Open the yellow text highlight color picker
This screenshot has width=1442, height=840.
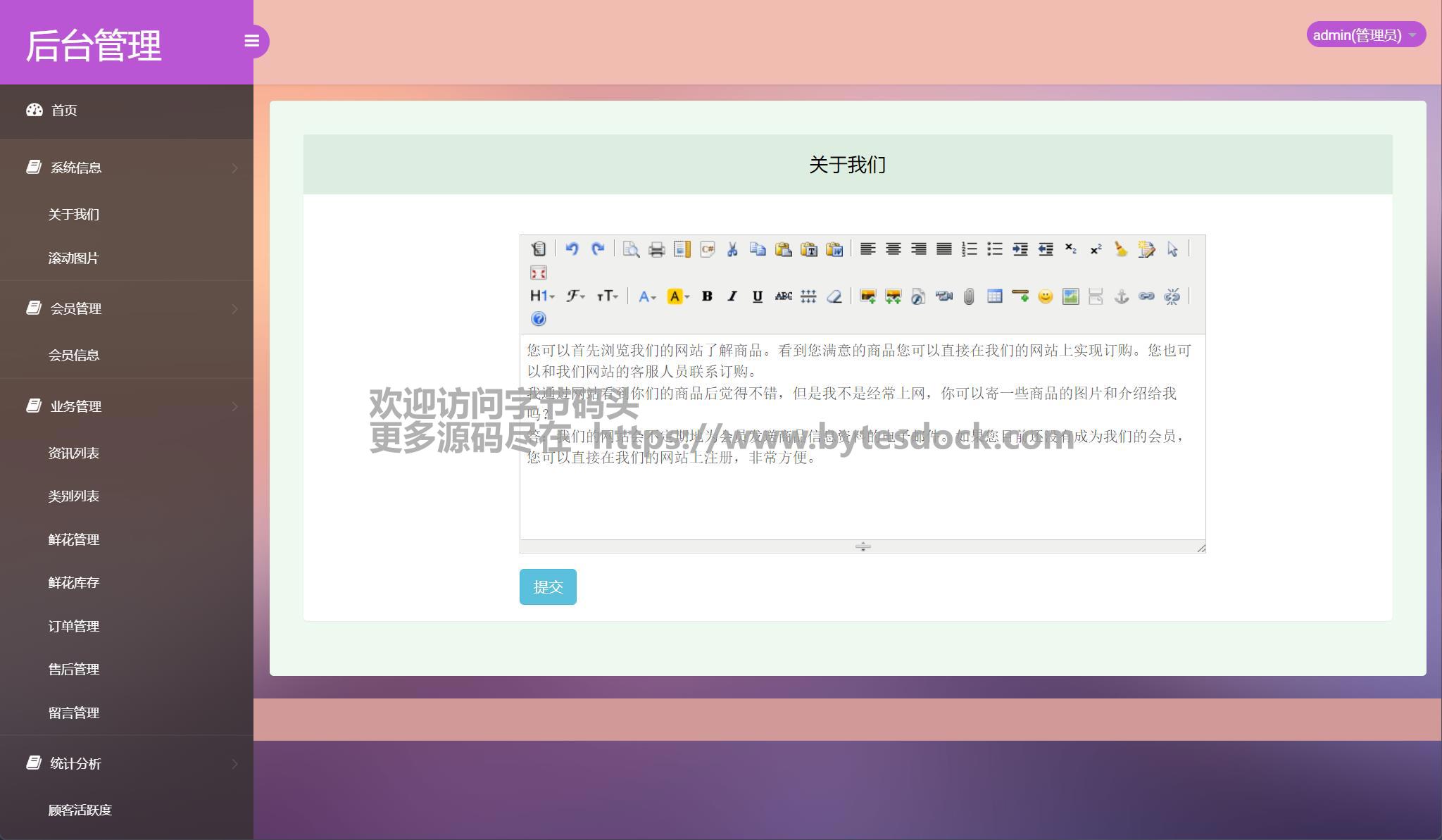click(x=678, y=296)
